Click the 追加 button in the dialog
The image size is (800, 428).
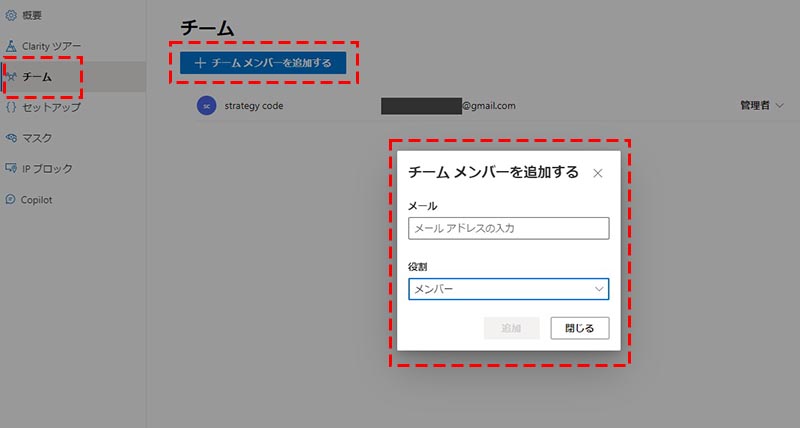(x=511, y=328)
